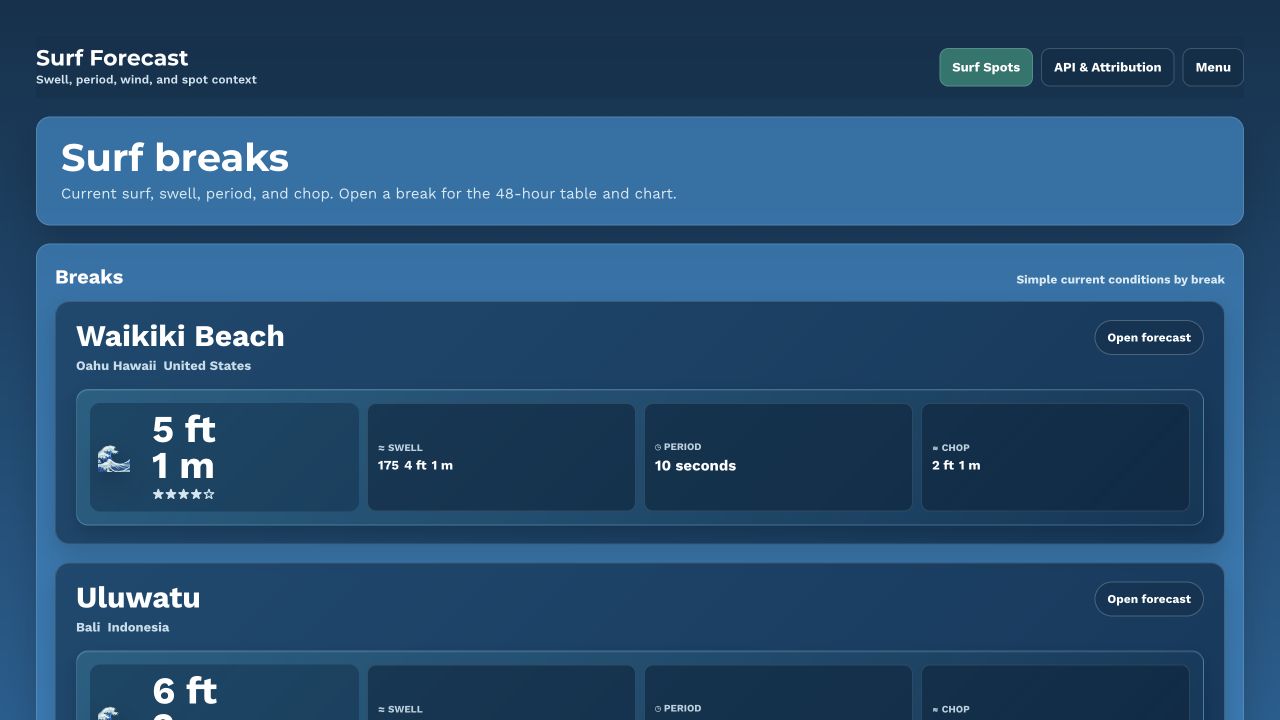Click the star rating under Waikiki Beach surf height
The height and width of the screenshot is (720, 1280).
pyautogui.click(x=183, y=494)
